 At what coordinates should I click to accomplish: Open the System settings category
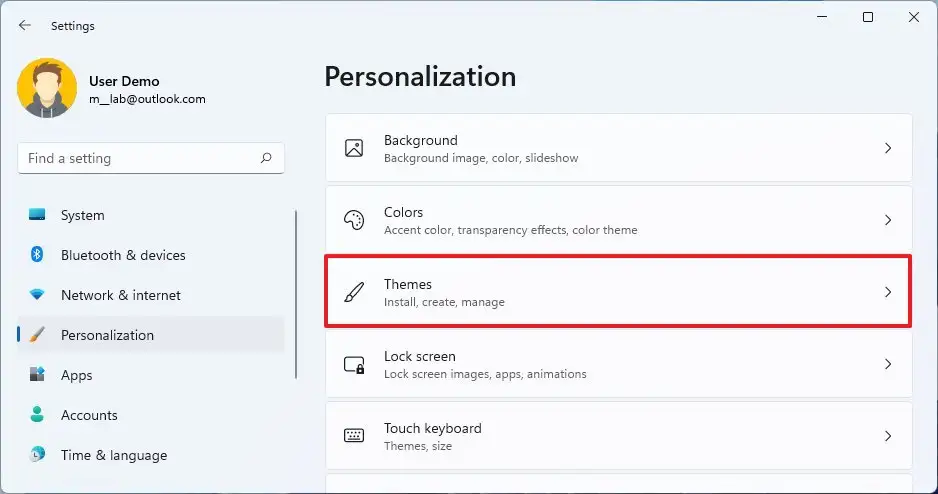(x=82, y=215)
